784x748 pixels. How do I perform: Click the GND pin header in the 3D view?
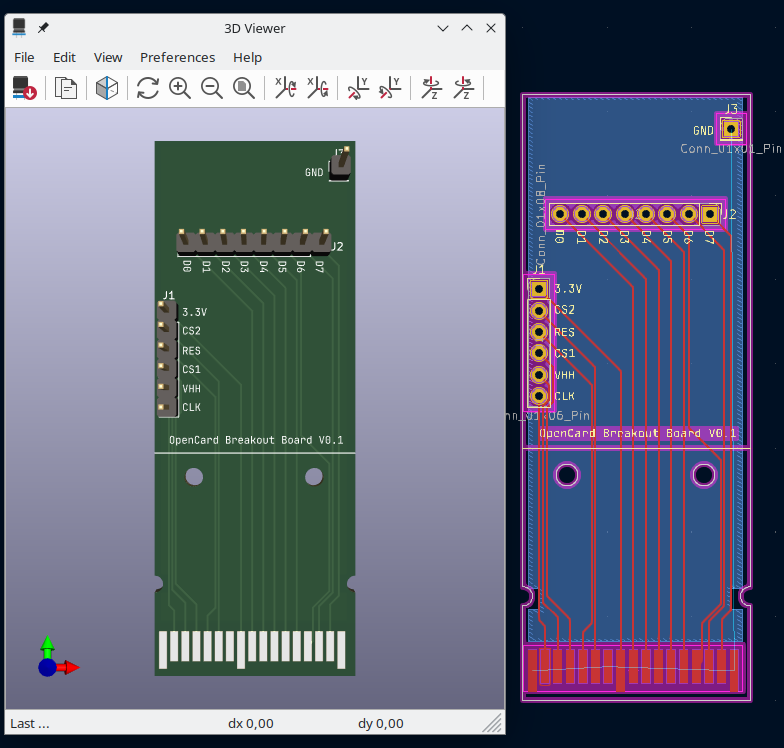pyautogui.click(x=340, y=164)
